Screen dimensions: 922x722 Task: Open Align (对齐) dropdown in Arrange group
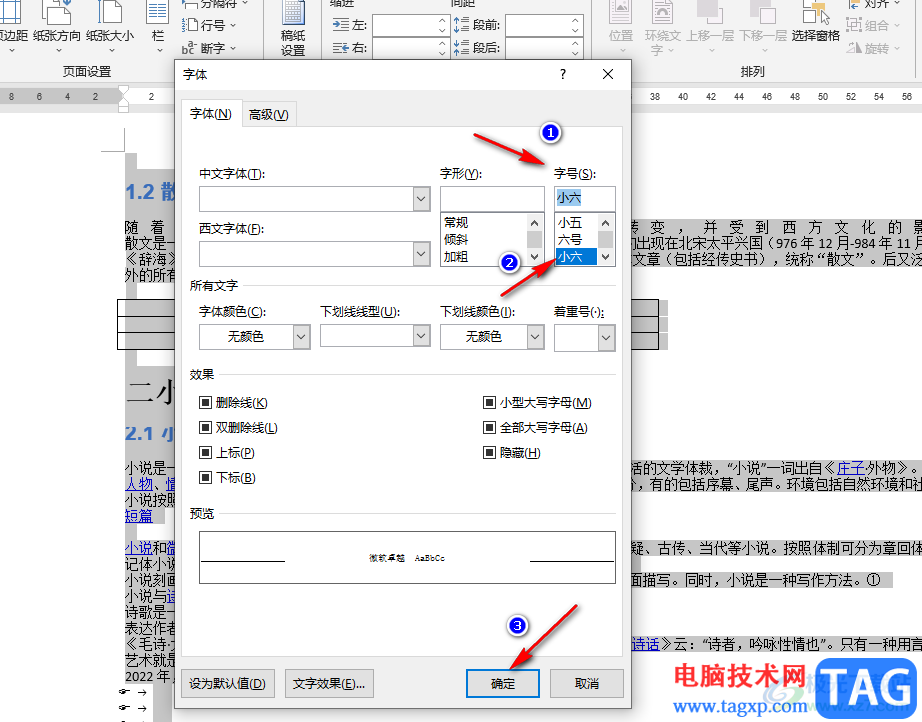click(x=874, y=4)
